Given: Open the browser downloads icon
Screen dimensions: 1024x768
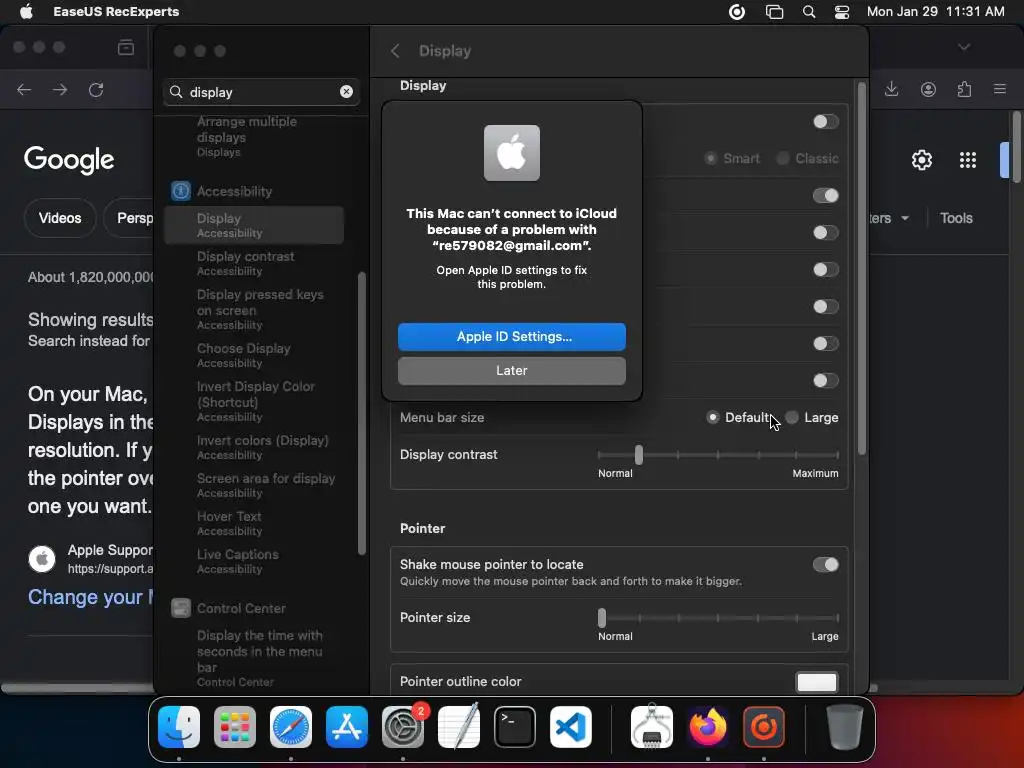Looking at the screenshot, I should click(x=891, y=89).
